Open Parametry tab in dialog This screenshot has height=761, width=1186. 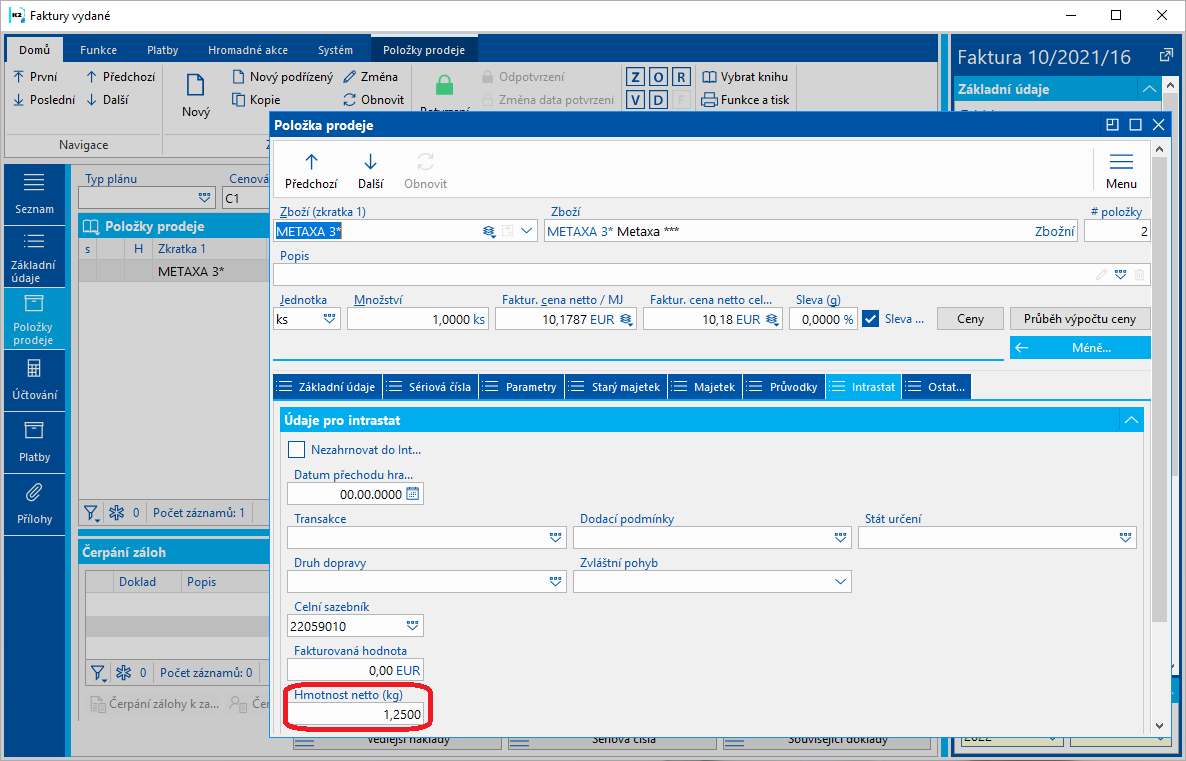pos(520,387)
